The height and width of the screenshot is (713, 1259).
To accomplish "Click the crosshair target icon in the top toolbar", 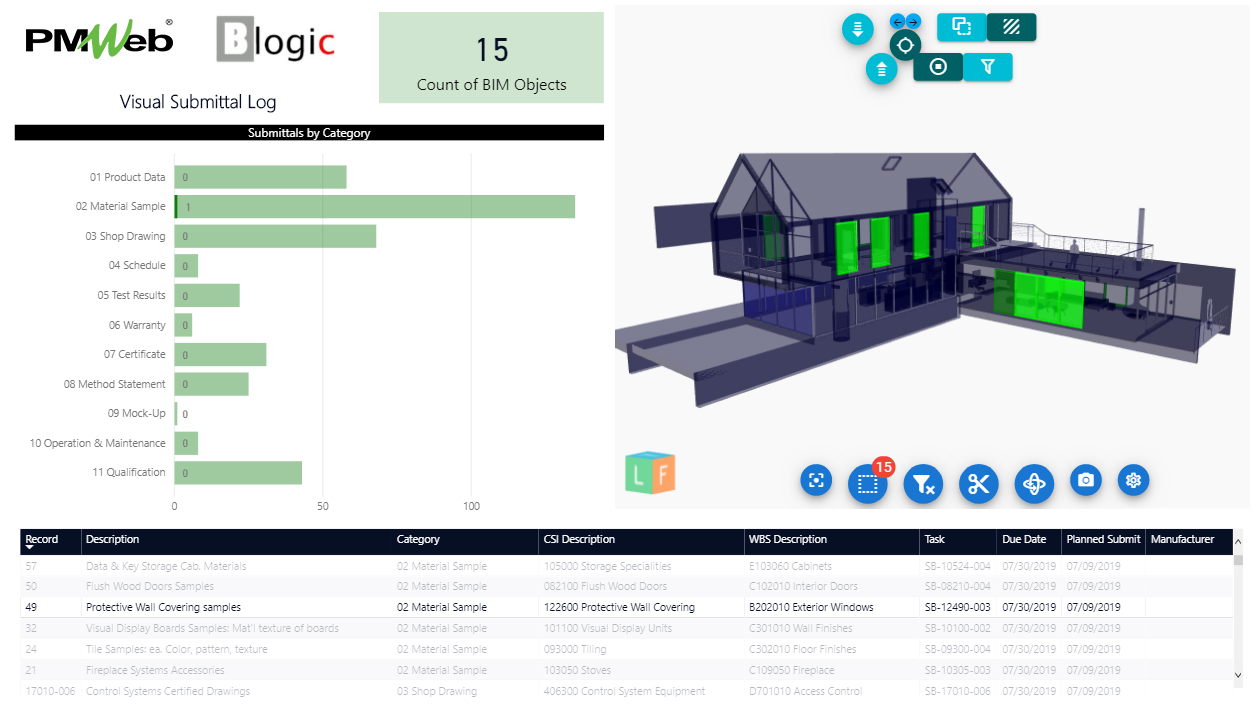I will tap(904, 45).
